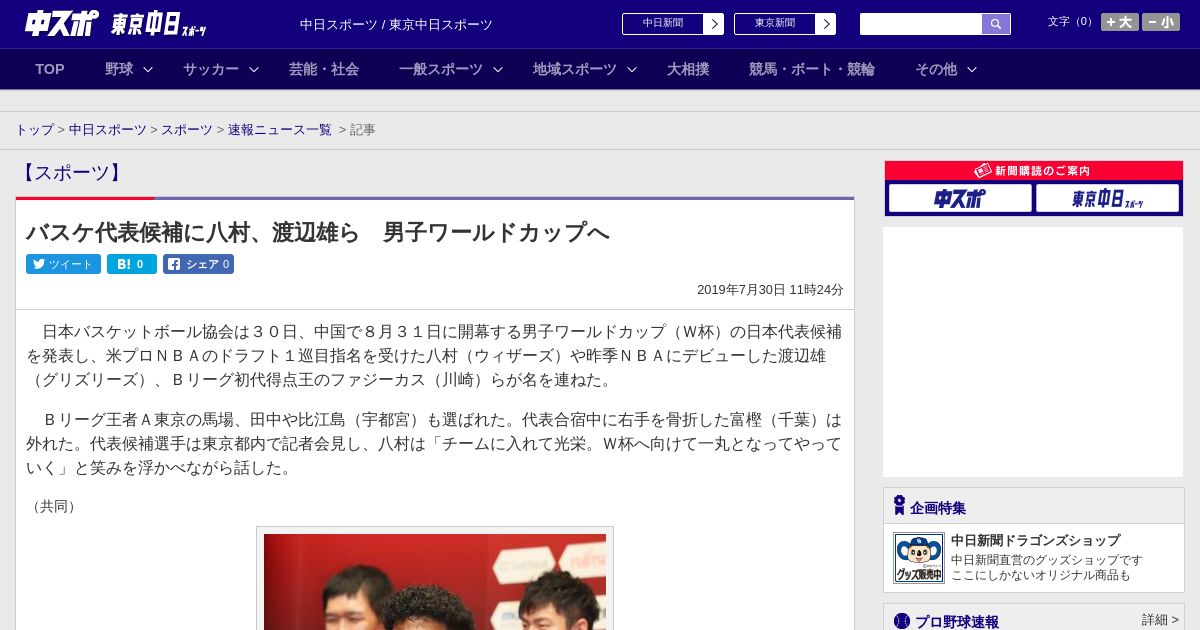Click the Tokyo Chunichi Sports logo in header

(x=158, y=24)
